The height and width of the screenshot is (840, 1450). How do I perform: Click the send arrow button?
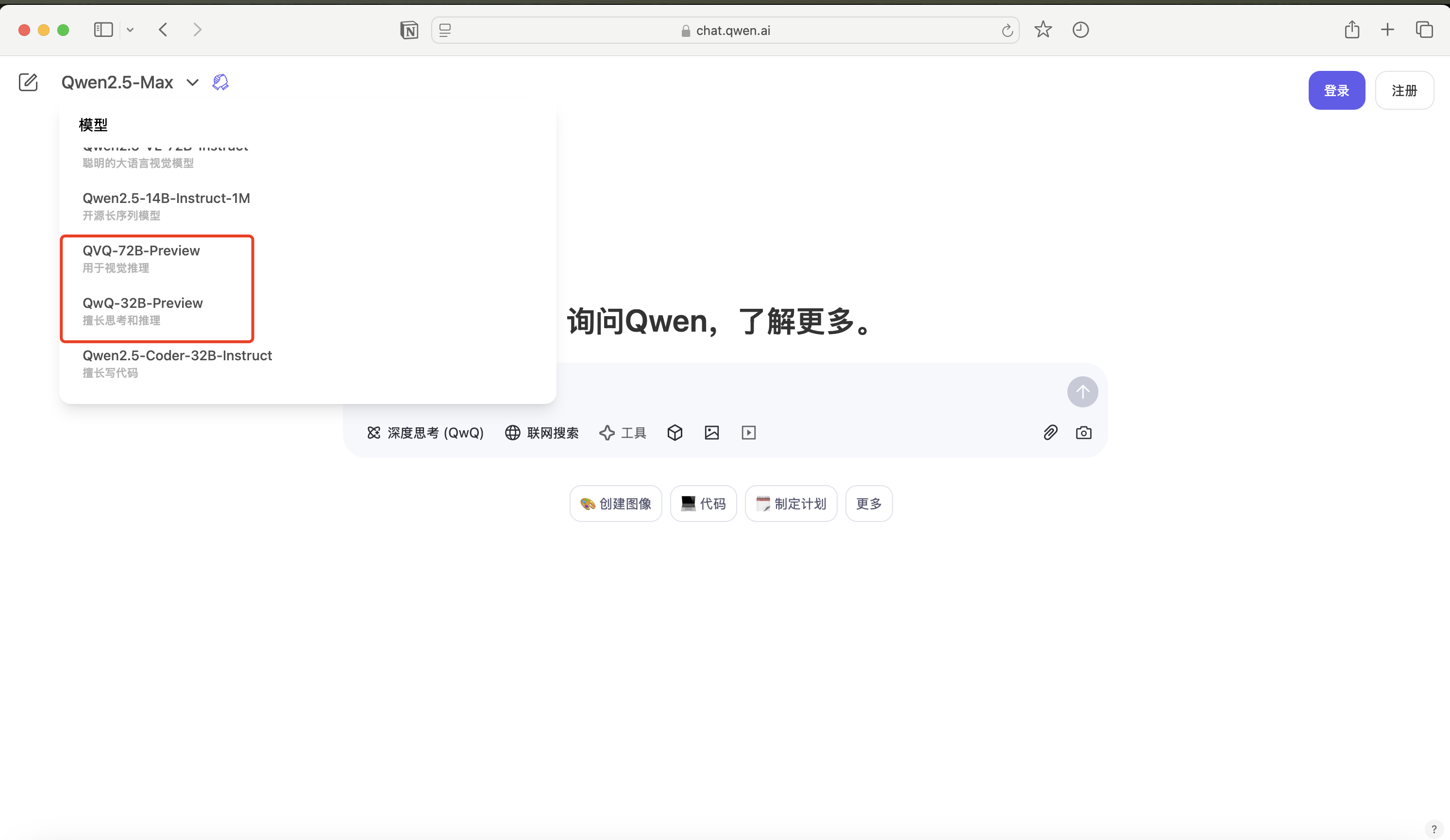coord(1082,392)
